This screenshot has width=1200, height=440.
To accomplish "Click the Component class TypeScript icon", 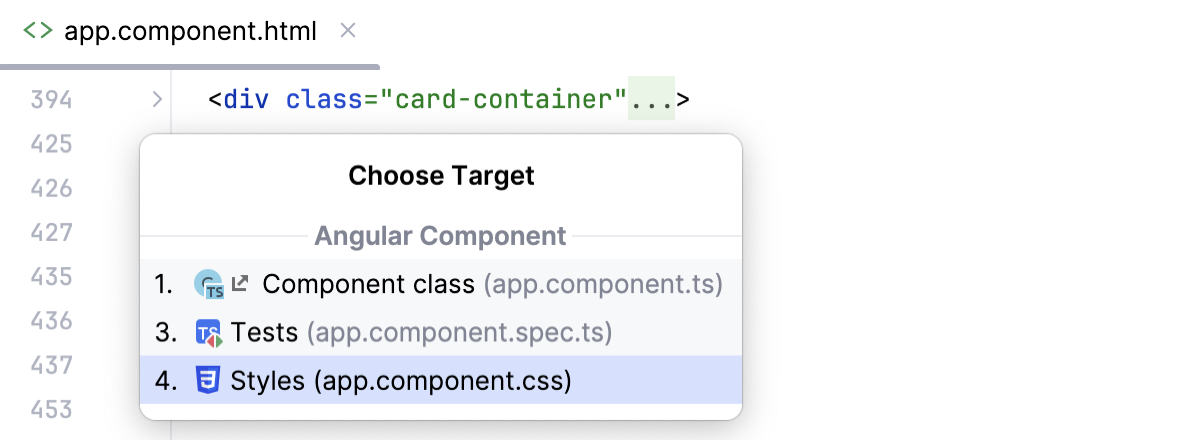I will point(209,285).
